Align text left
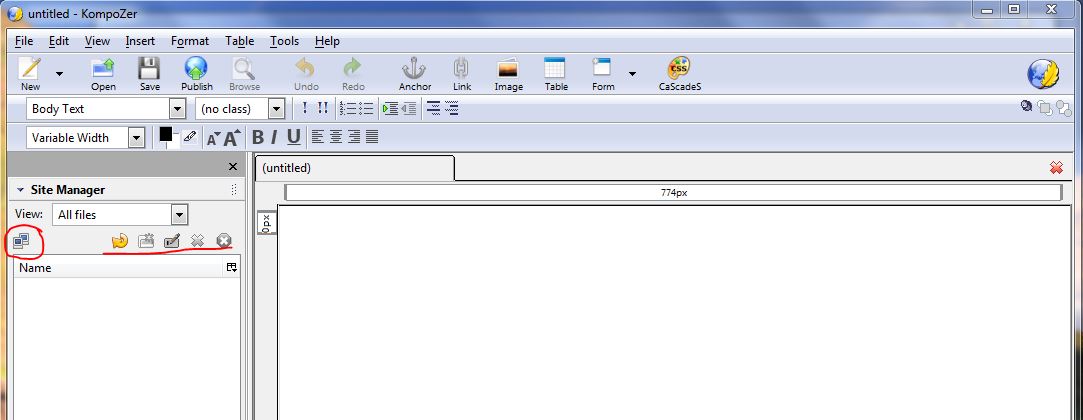This screenshot has width=1083, height=420. click(318, 137)
